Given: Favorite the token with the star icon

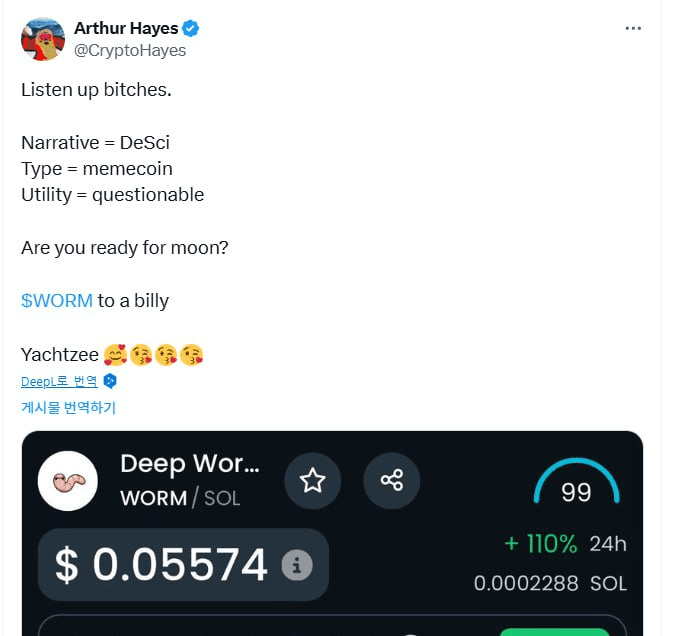Looking at the screenshot, I should click(313, 481).
